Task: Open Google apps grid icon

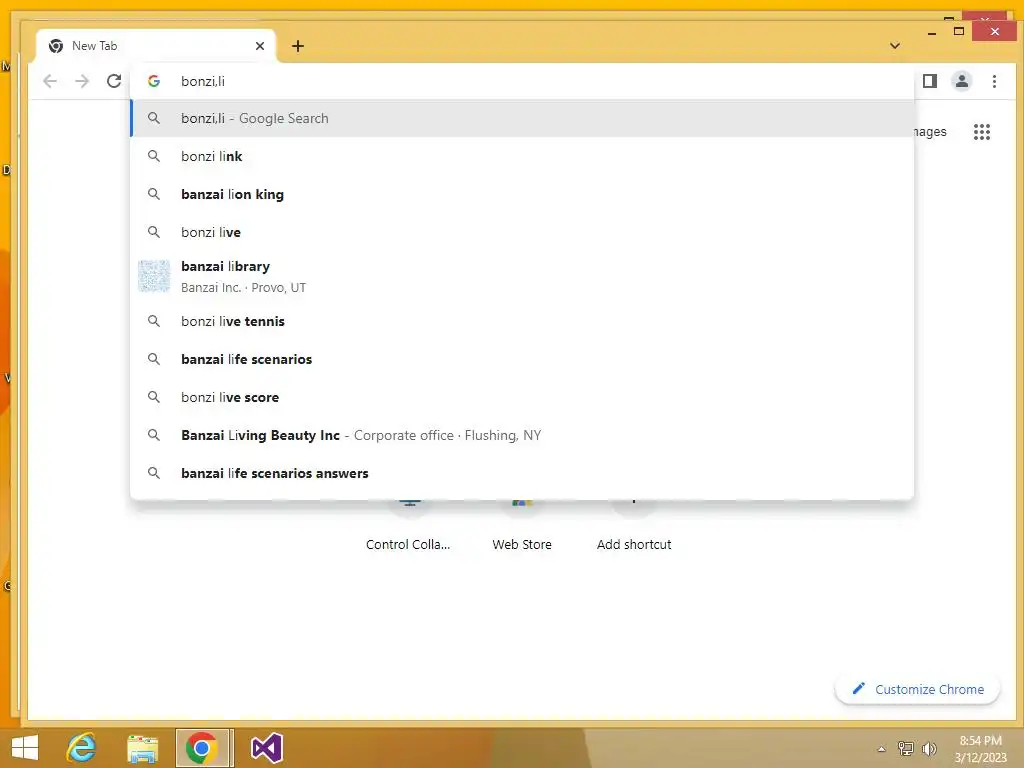Action: pyautogui.click(x=982, y=132)
